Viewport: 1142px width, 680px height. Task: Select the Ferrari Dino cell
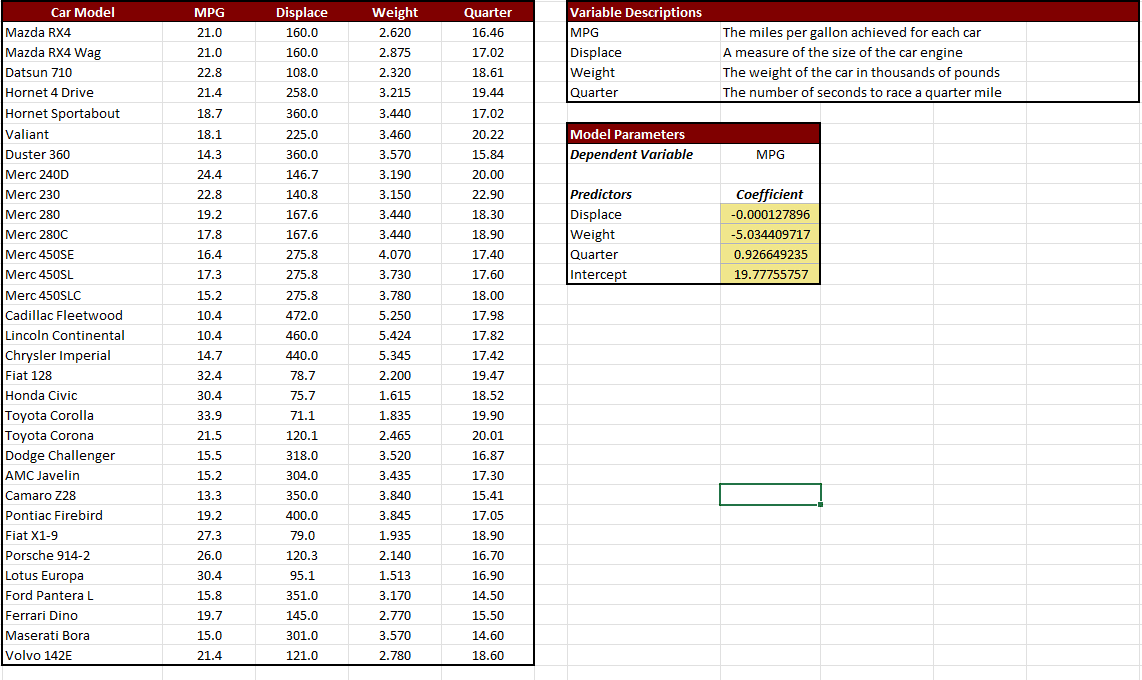coord(82,616)
